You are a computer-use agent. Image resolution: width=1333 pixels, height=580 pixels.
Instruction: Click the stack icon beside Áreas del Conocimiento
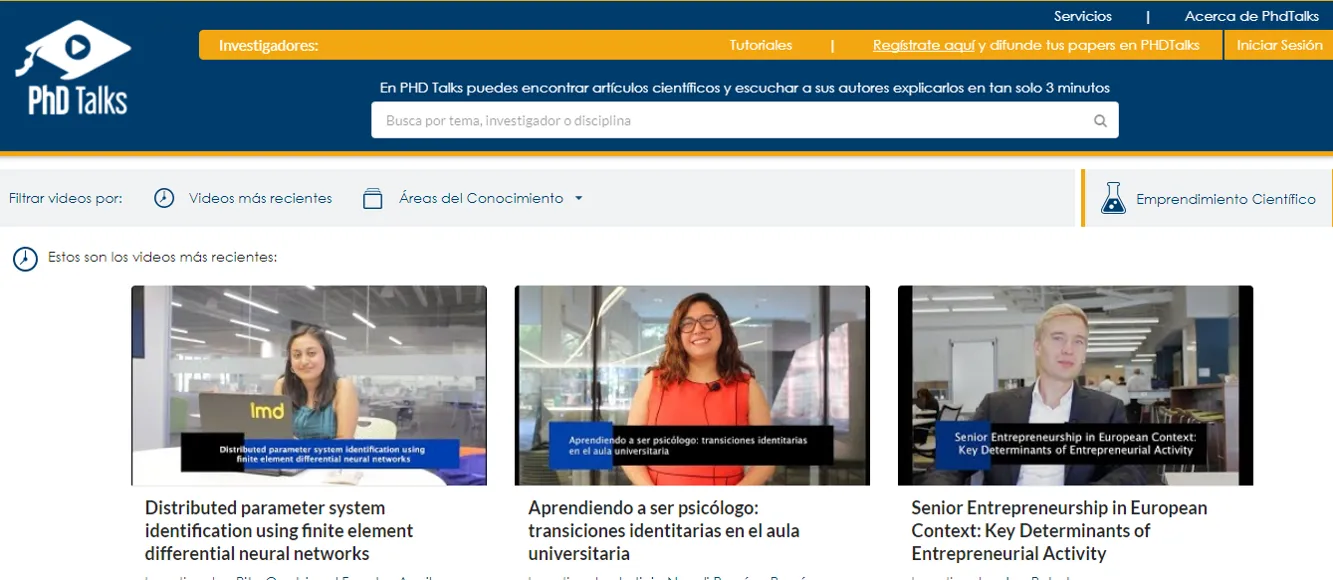click(373, 198)
